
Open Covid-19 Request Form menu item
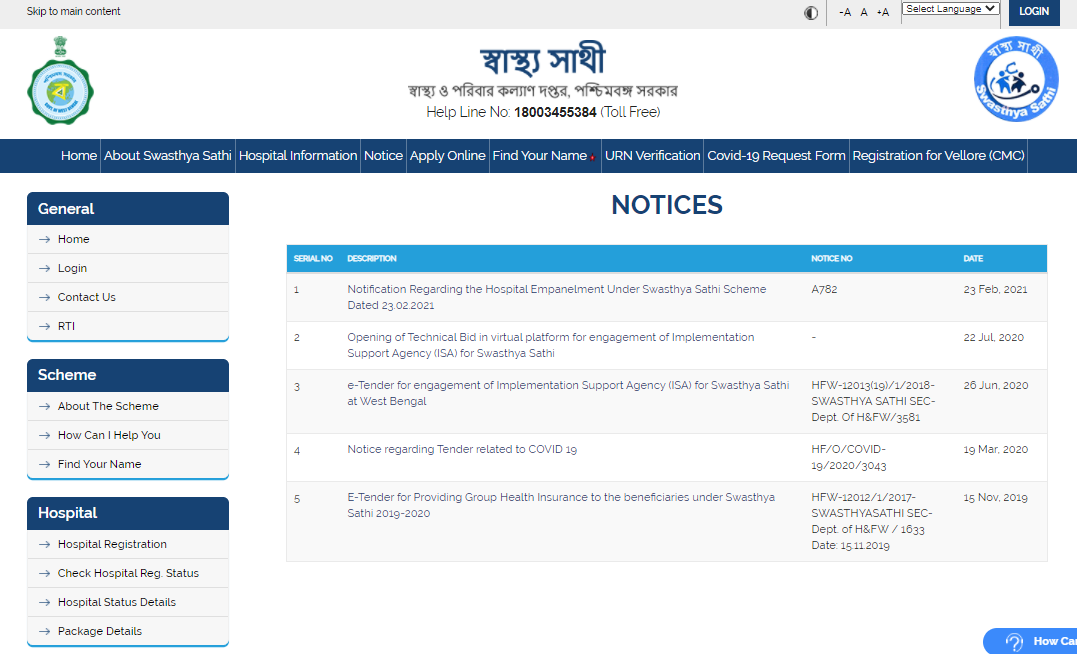776,156
